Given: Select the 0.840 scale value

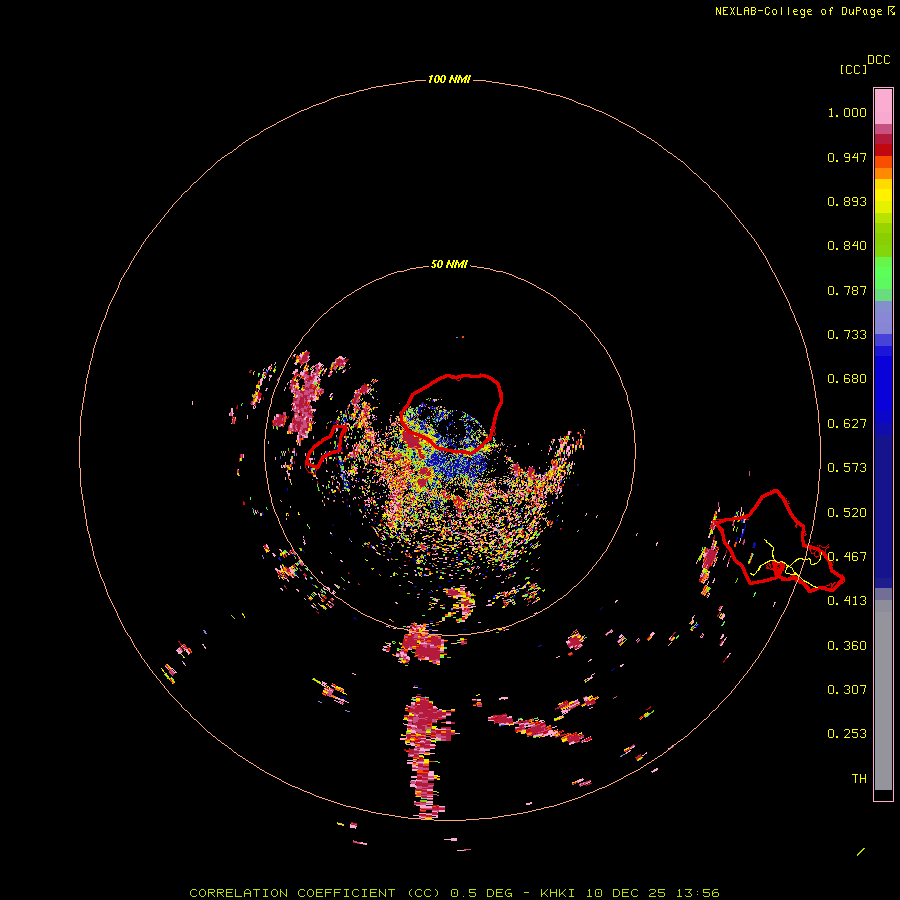Looking at the screenshot, I should click(x=847, y=246).
